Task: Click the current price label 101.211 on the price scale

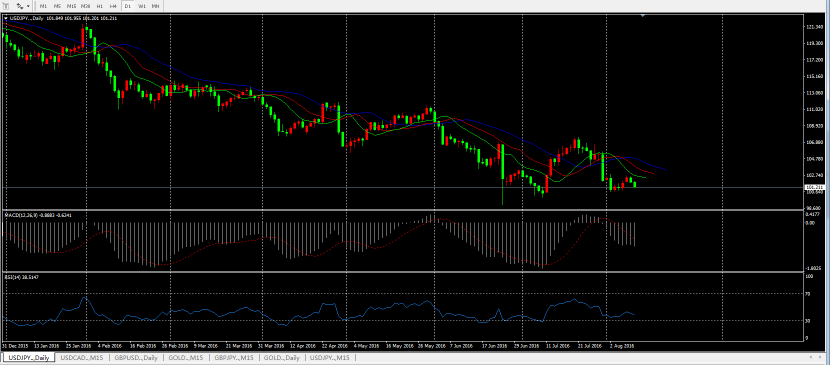Action: [816, 187]
